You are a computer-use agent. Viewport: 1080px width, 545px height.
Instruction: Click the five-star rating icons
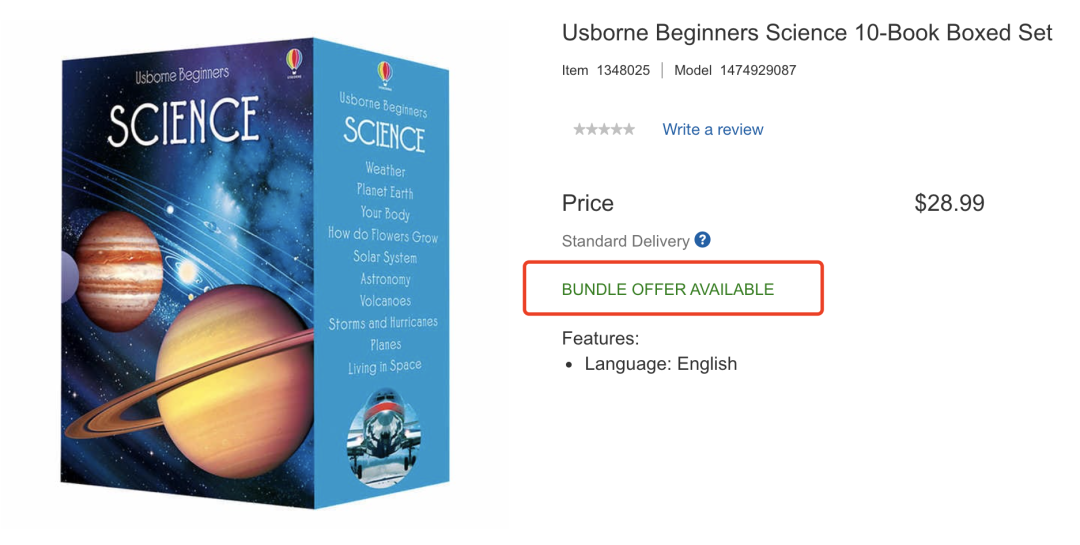coord(604,129)
